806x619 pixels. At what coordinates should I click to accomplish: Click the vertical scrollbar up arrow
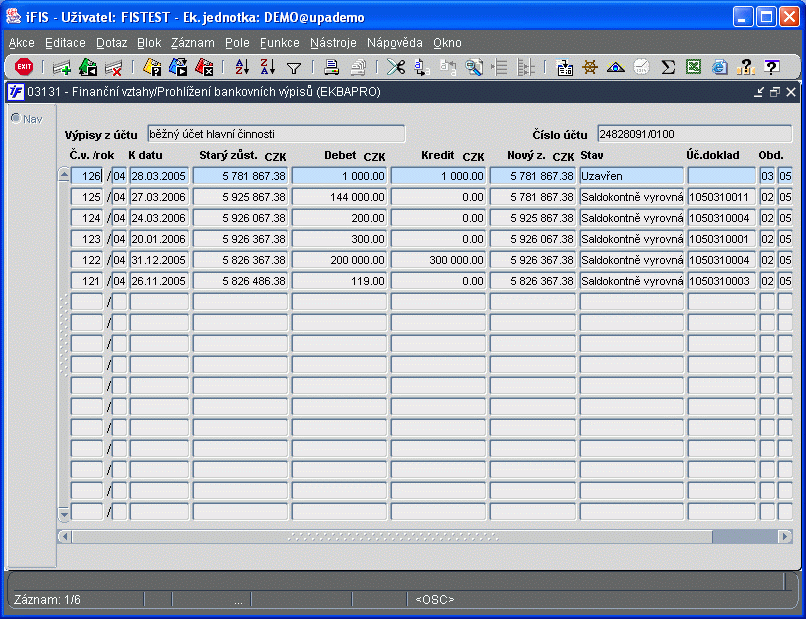(x=64, y=175)
